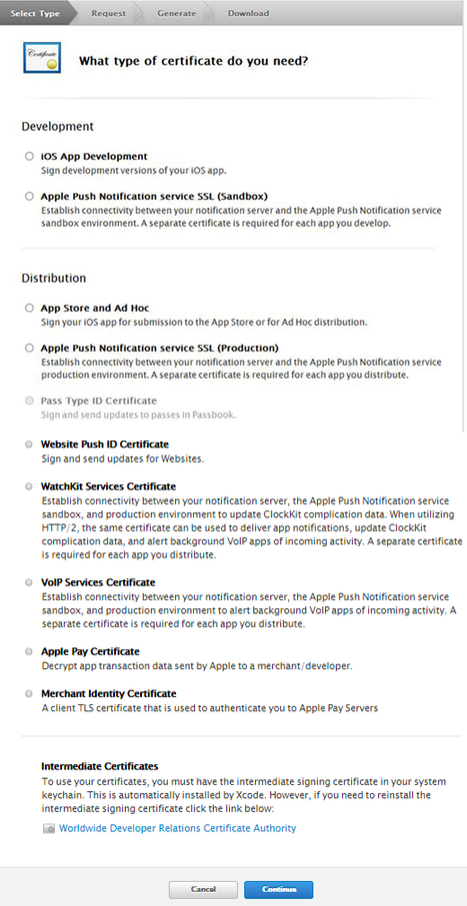Choose Apple Pay Certificate option
Image resolution: width=467 pixels, height=906 pixels.
coord(29,652)
